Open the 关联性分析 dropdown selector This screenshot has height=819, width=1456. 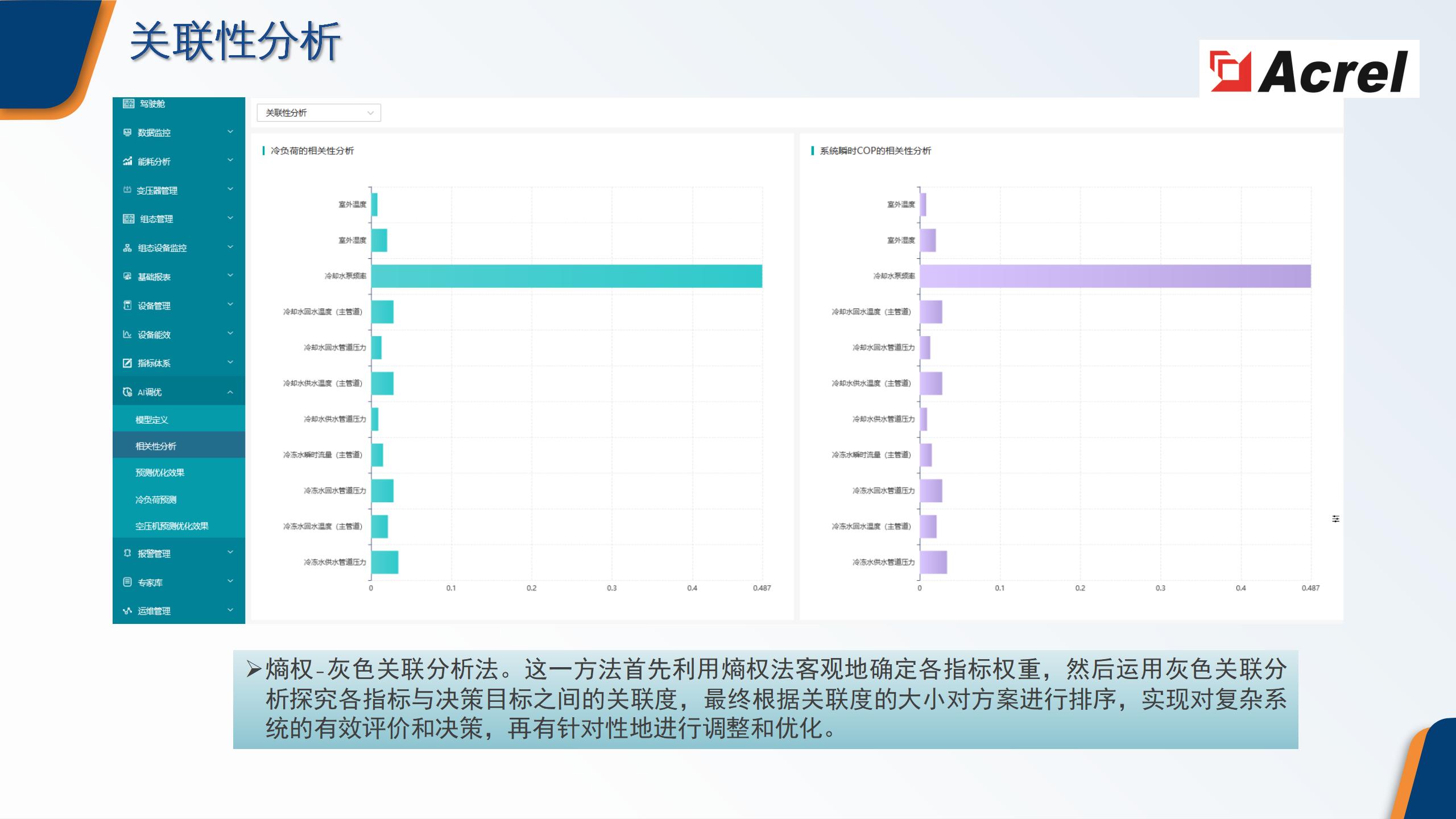click(x=318, y=113)
